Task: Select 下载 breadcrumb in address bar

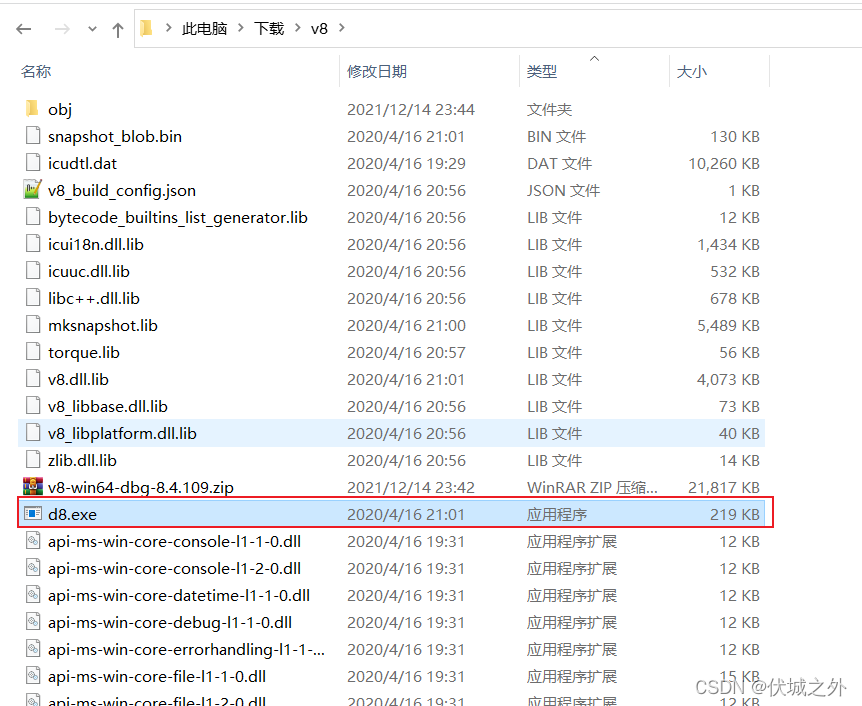Action: (269, 28)
